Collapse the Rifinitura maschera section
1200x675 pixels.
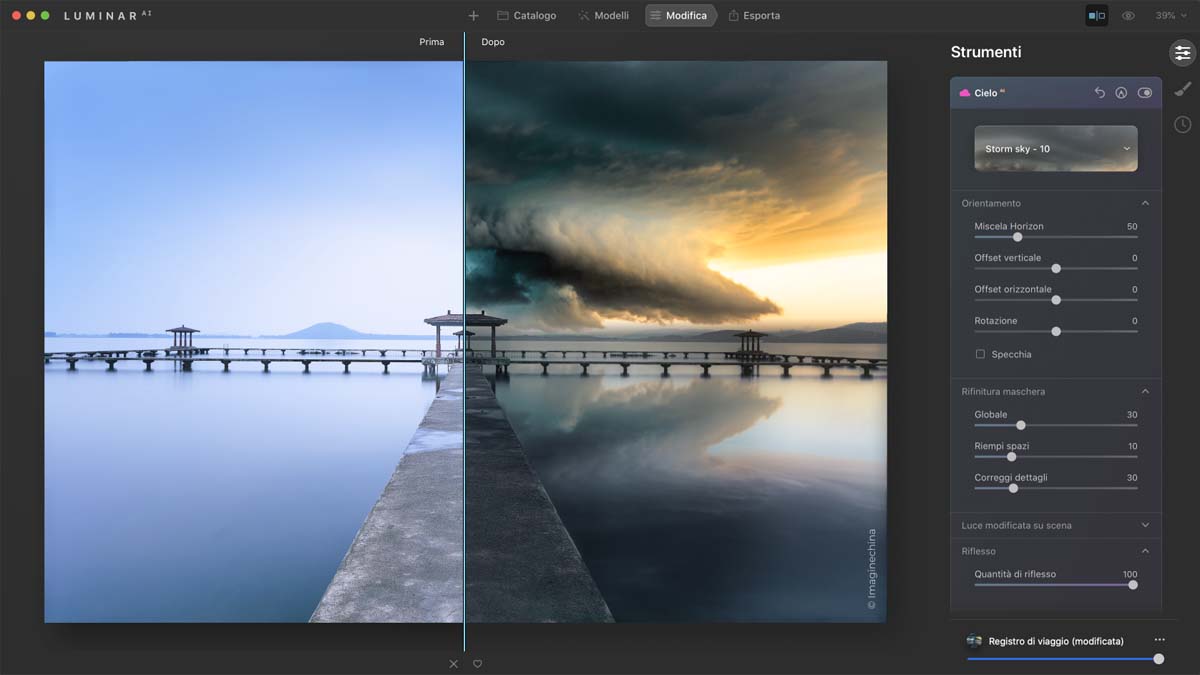click(1145, 391)
